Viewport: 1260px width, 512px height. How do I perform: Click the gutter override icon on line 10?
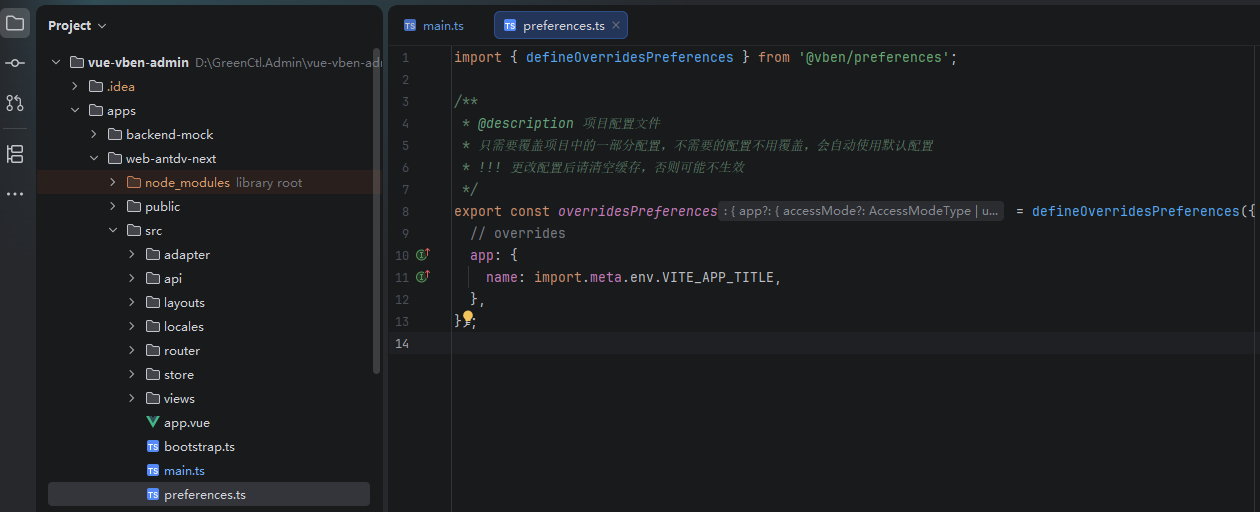click(x=422, y=255)
